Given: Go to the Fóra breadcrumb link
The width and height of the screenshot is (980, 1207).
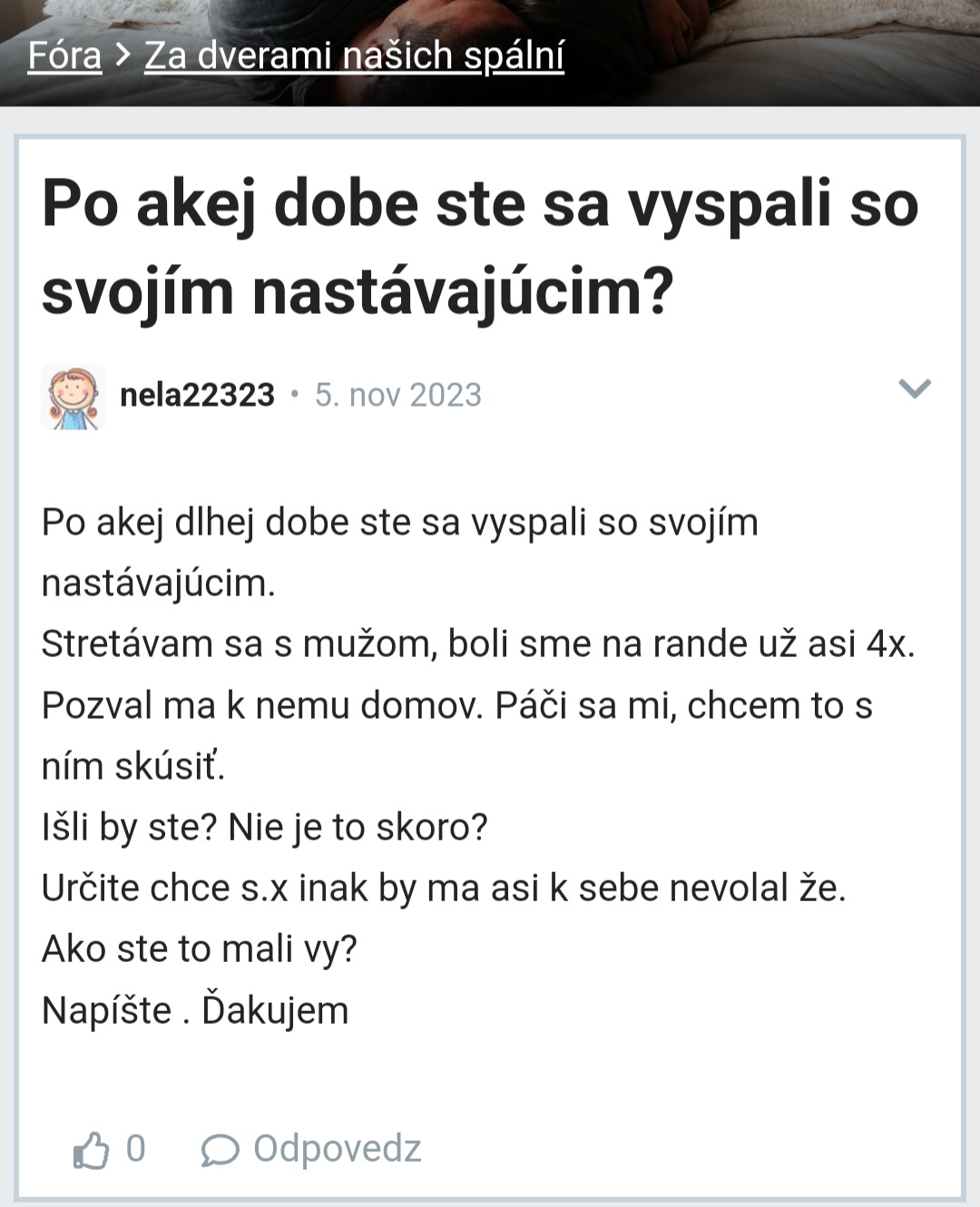Looking at the screenshot, I should click(64, 55).
